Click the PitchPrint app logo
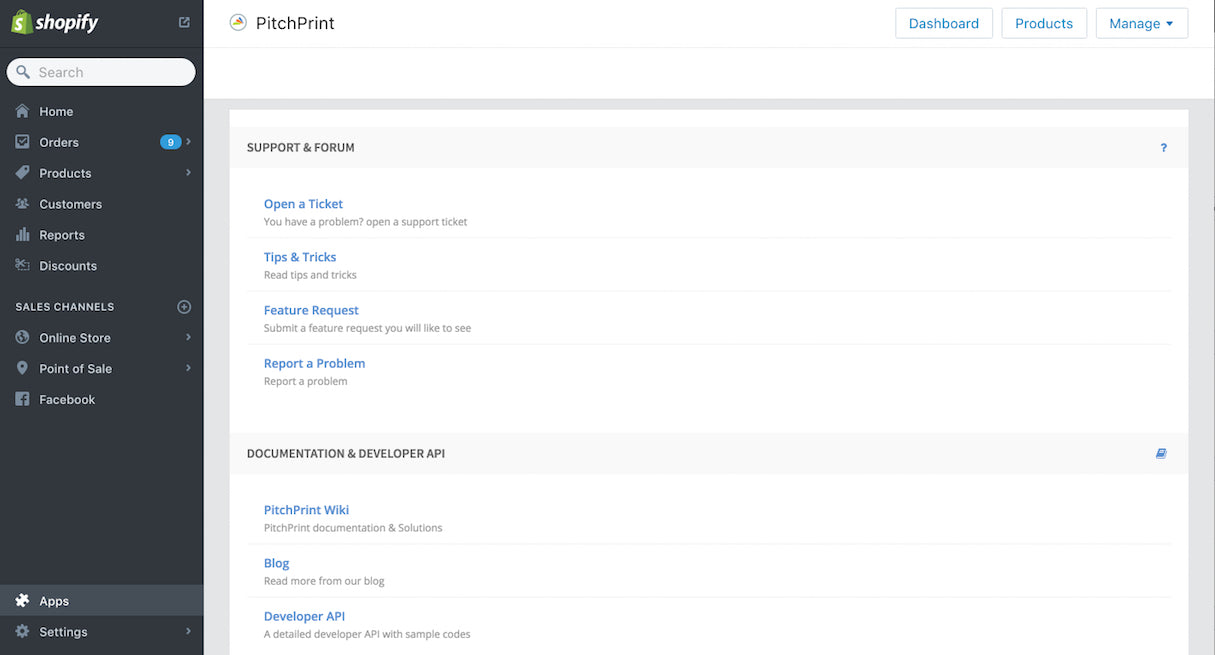Image resolution: width=1215 pixels, height=655 pixels. (237, 22)
